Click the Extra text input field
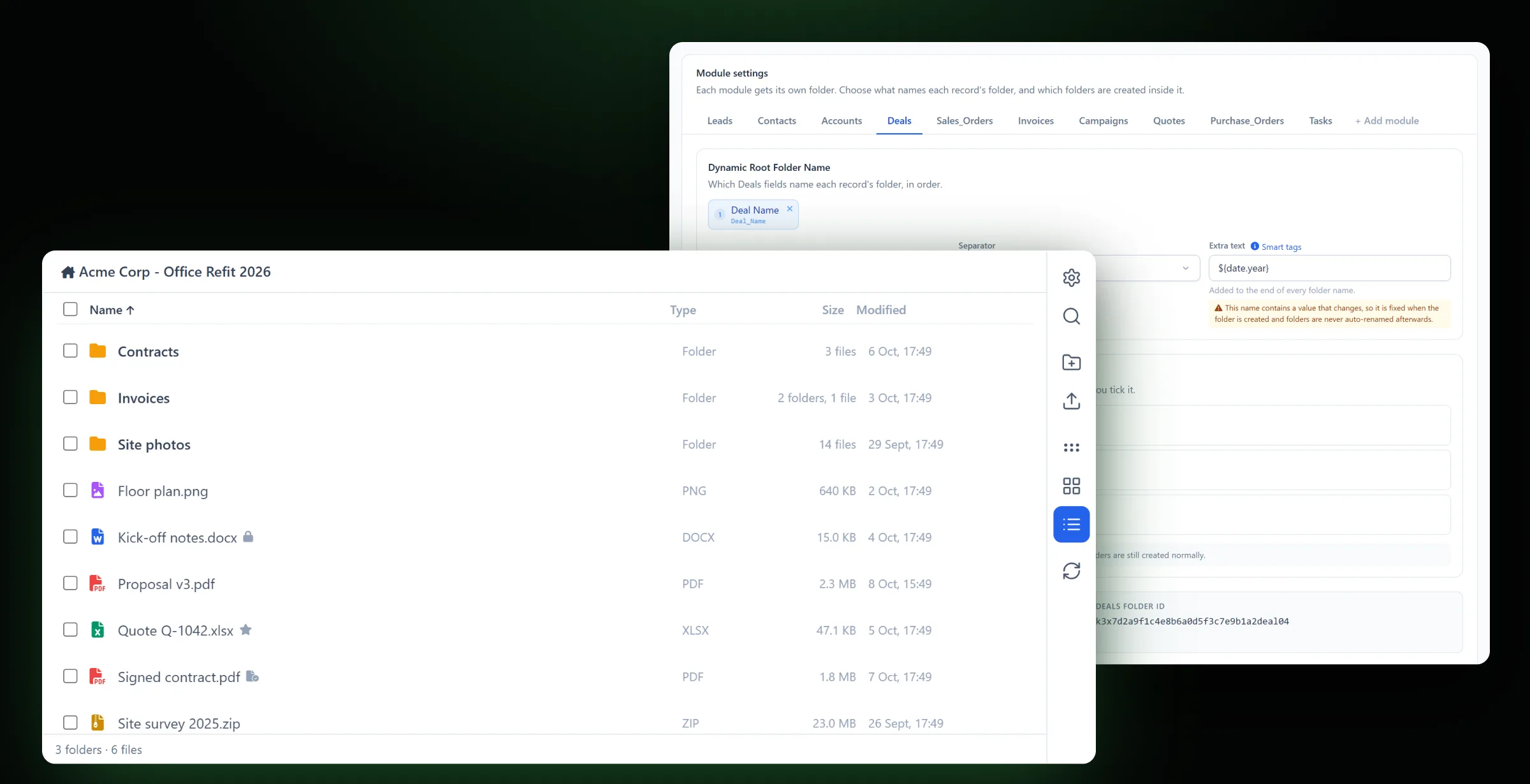 (1329, 268)
